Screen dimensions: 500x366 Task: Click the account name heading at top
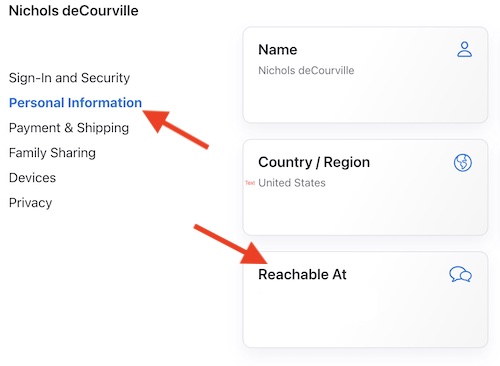(x=74, y=11)
